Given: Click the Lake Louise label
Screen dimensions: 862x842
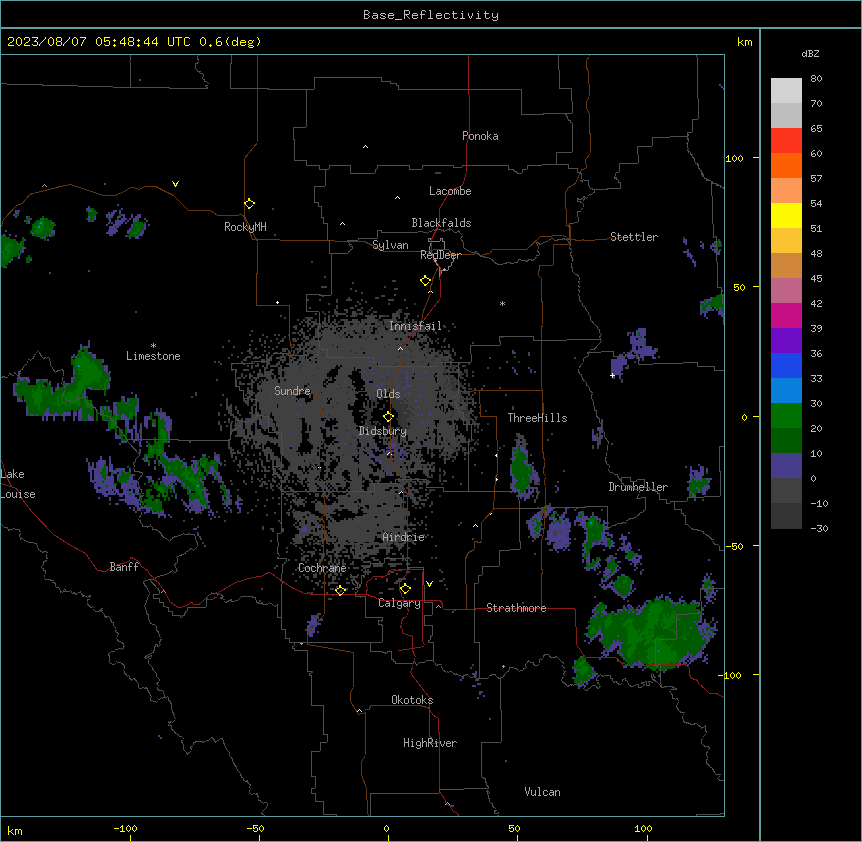Looking at the screenshot, I should tap(18, 484).
